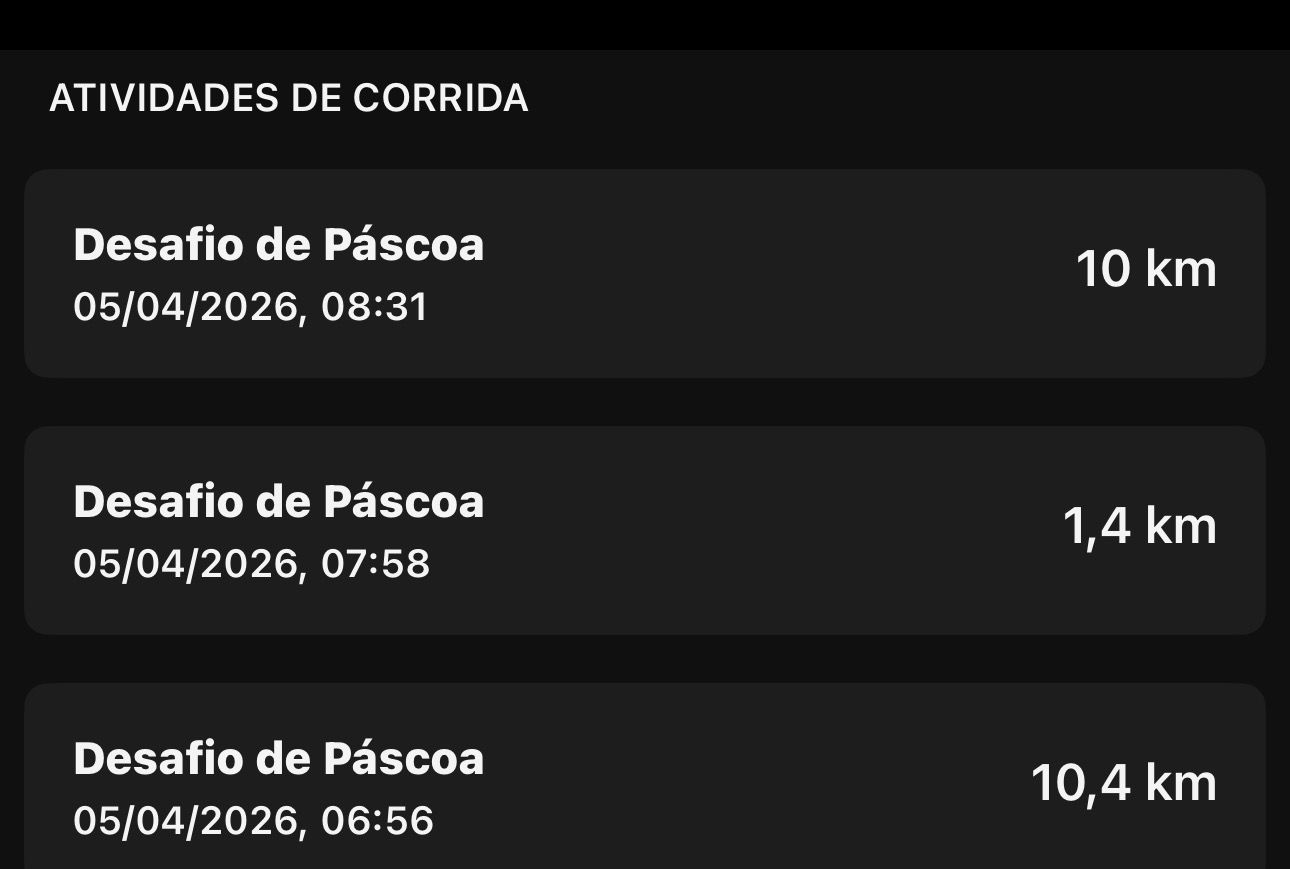
Task: Click the date 05/04/2026, 07:58
Action: coord(252,563)
